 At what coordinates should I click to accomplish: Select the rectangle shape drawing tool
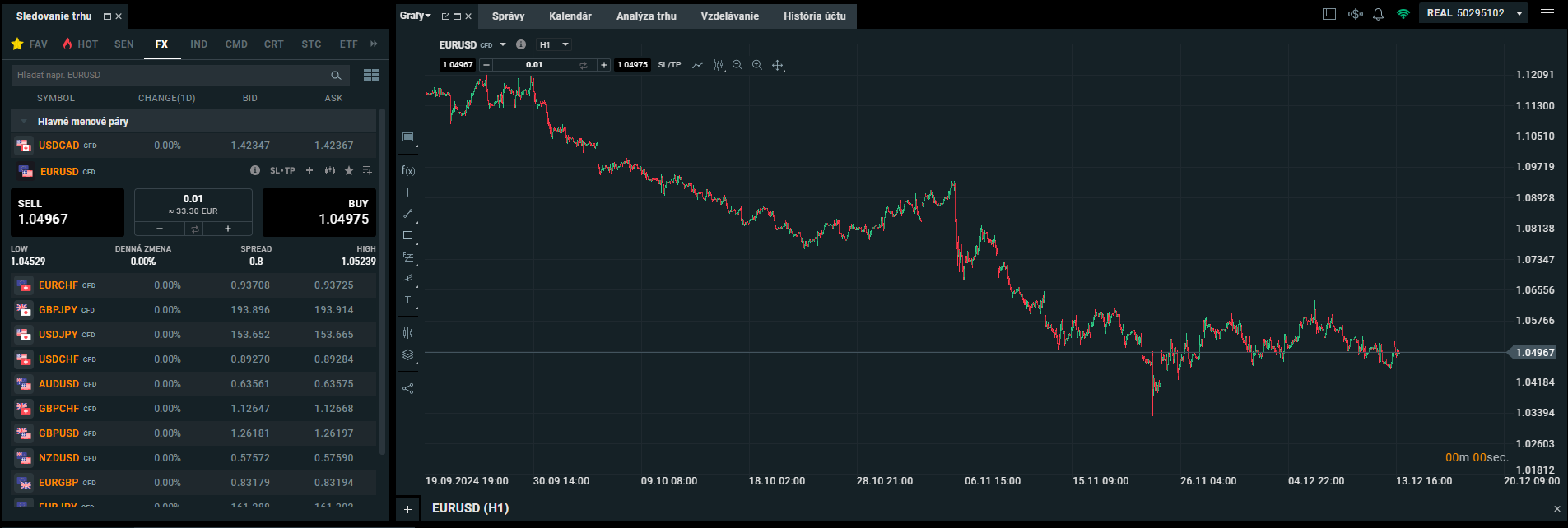coord(407,235)
